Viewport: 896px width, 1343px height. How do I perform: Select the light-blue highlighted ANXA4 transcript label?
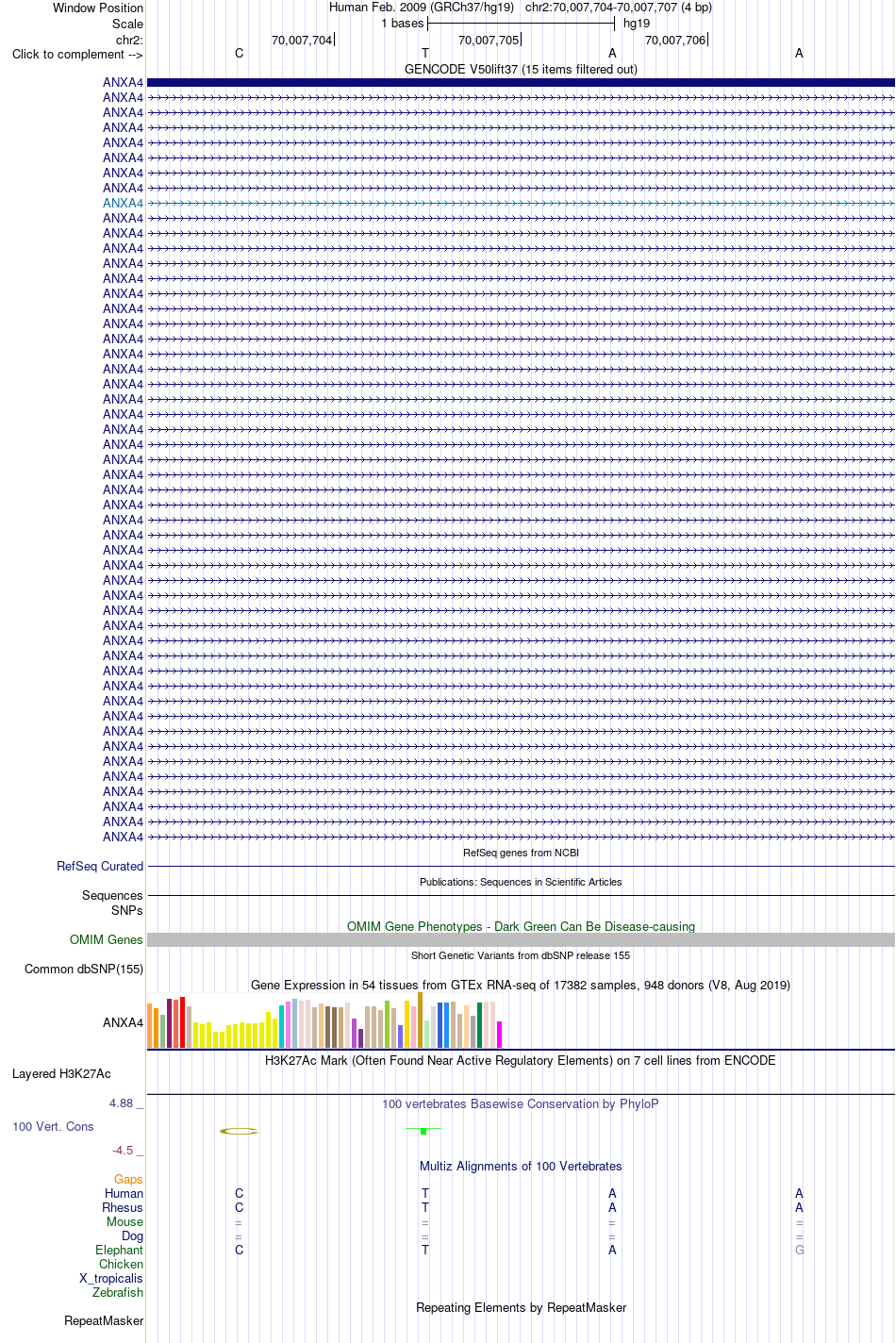point(124,203)
